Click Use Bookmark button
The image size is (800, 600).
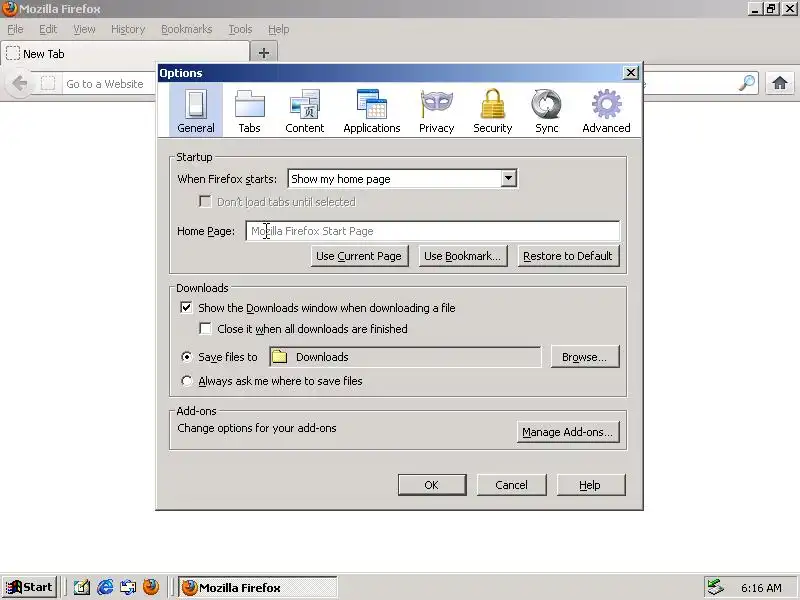point(463,256)
